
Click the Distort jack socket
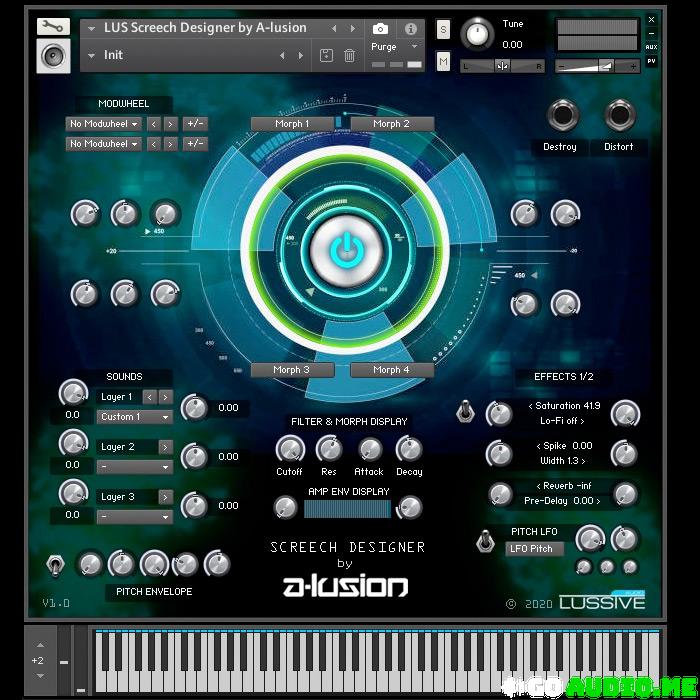pos(620,115)
